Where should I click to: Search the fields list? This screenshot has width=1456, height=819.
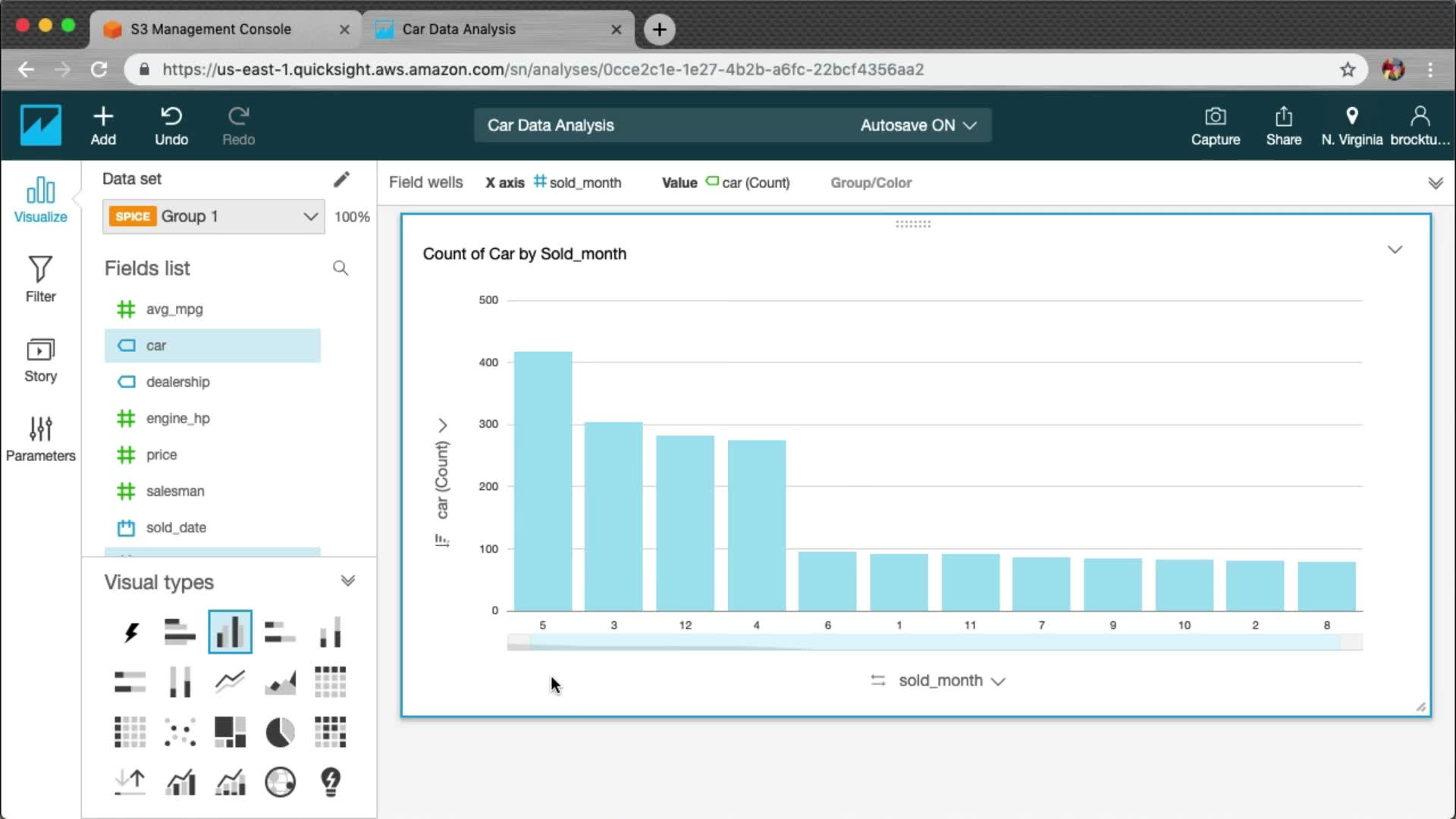340,268
